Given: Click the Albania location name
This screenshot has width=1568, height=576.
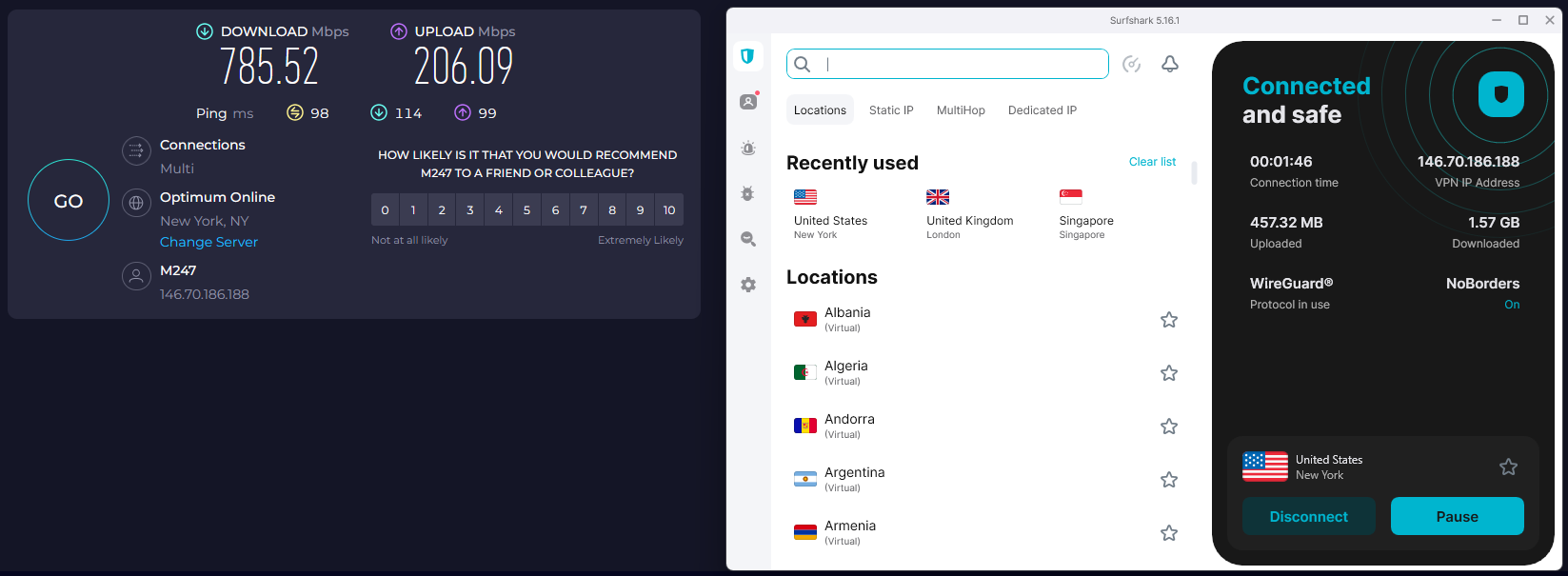Looking at the screenshot, I should click(847, 312).
